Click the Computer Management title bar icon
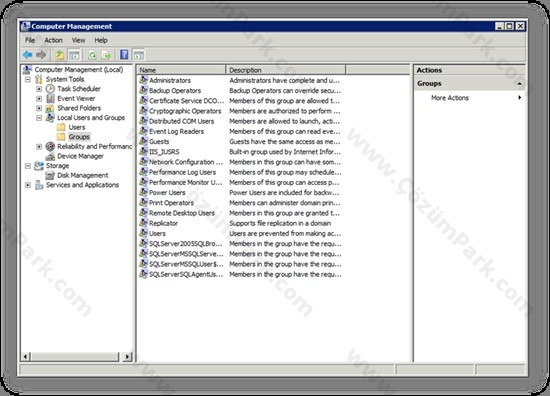 tap(25, 26)
